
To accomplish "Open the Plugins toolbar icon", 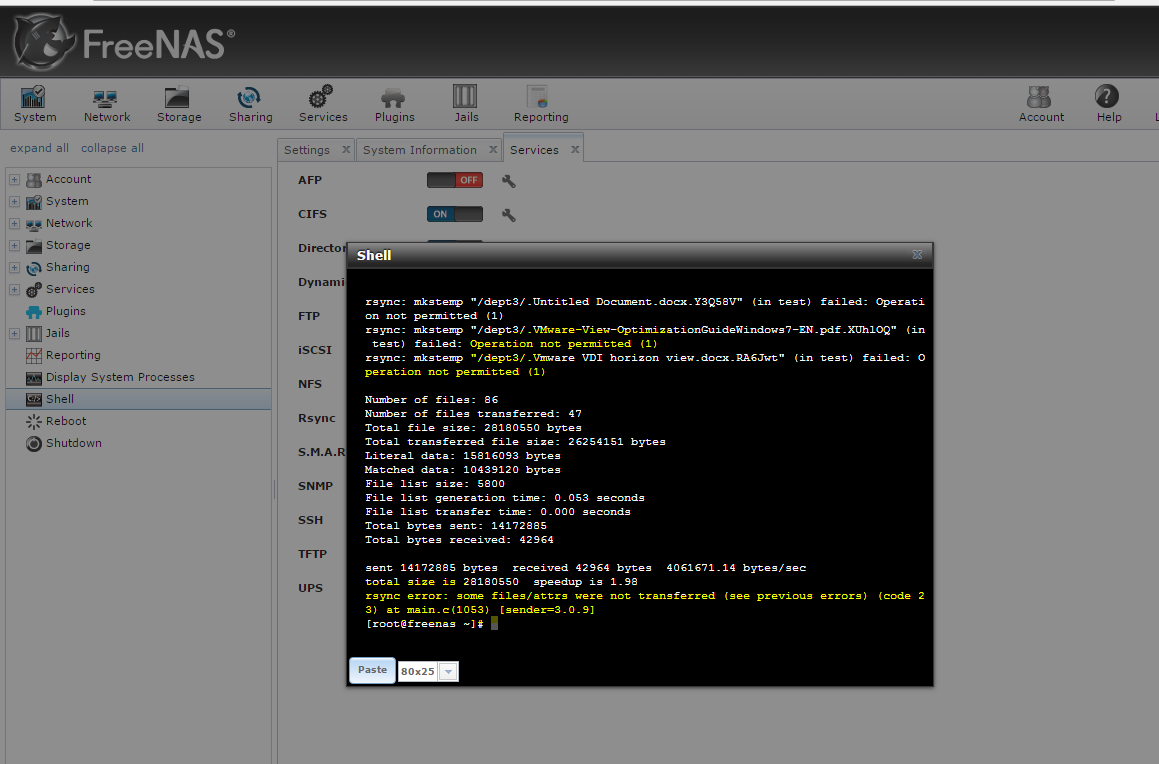I will [x=394, y=104].
